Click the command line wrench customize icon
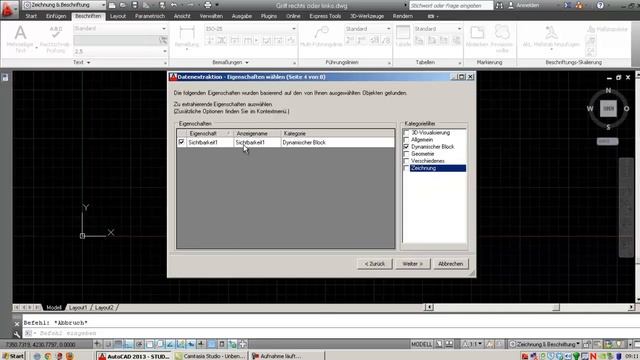This screenshot has height=360, width=640. coord(17,334)
